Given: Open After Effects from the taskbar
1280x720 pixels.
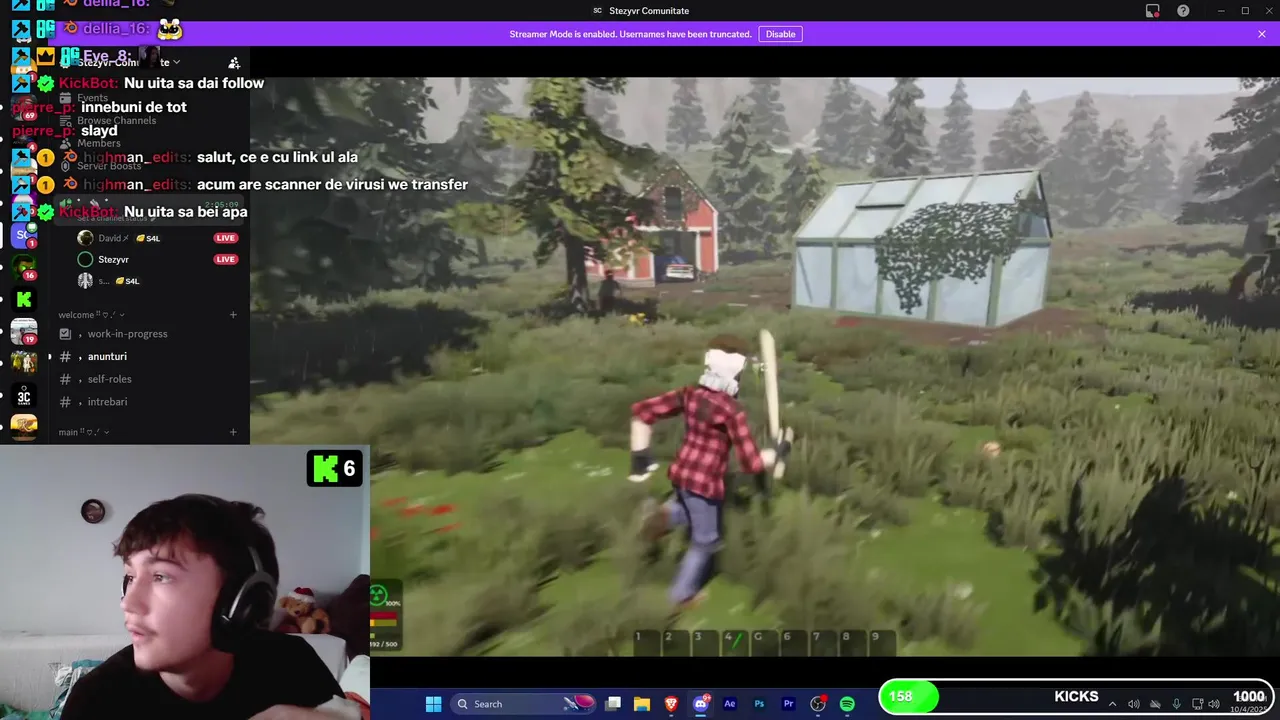Looking at the screenshot, I should [730, 704].
